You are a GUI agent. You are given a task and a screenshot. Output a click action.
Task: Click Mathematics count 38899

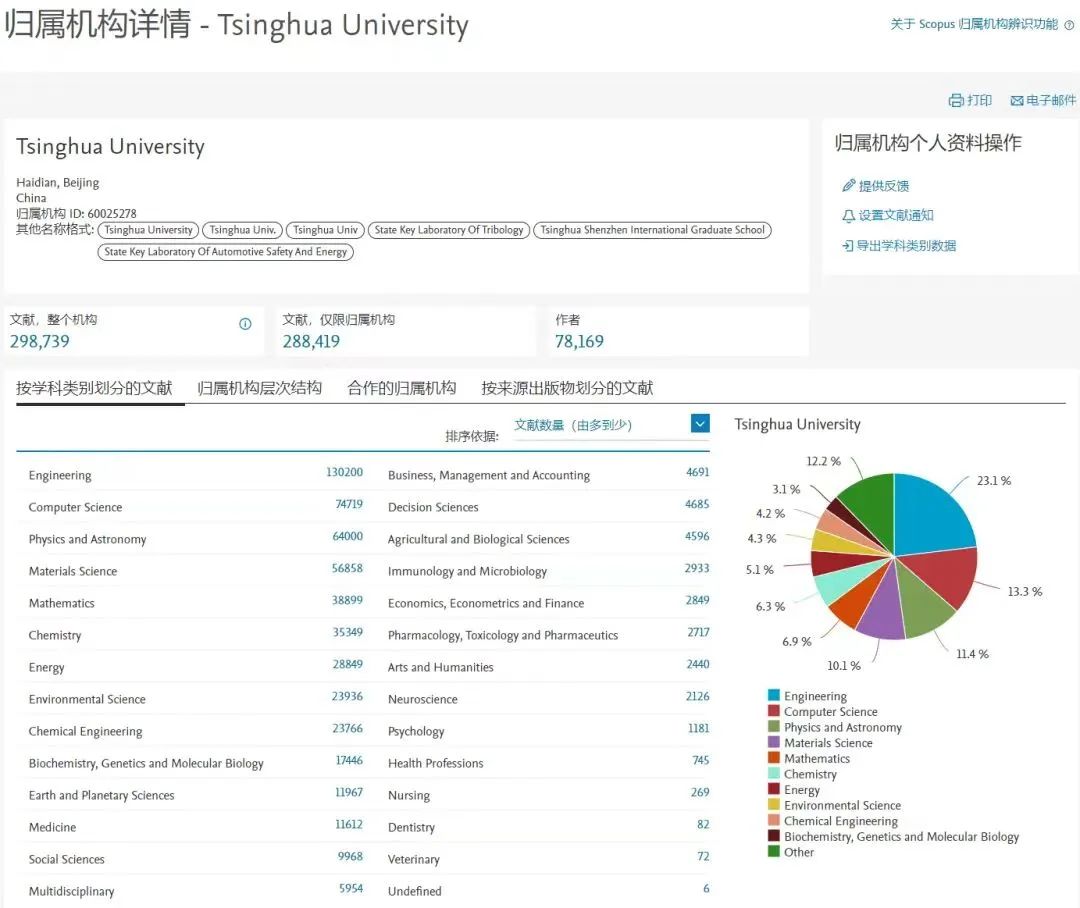click(x=347, y=600)
